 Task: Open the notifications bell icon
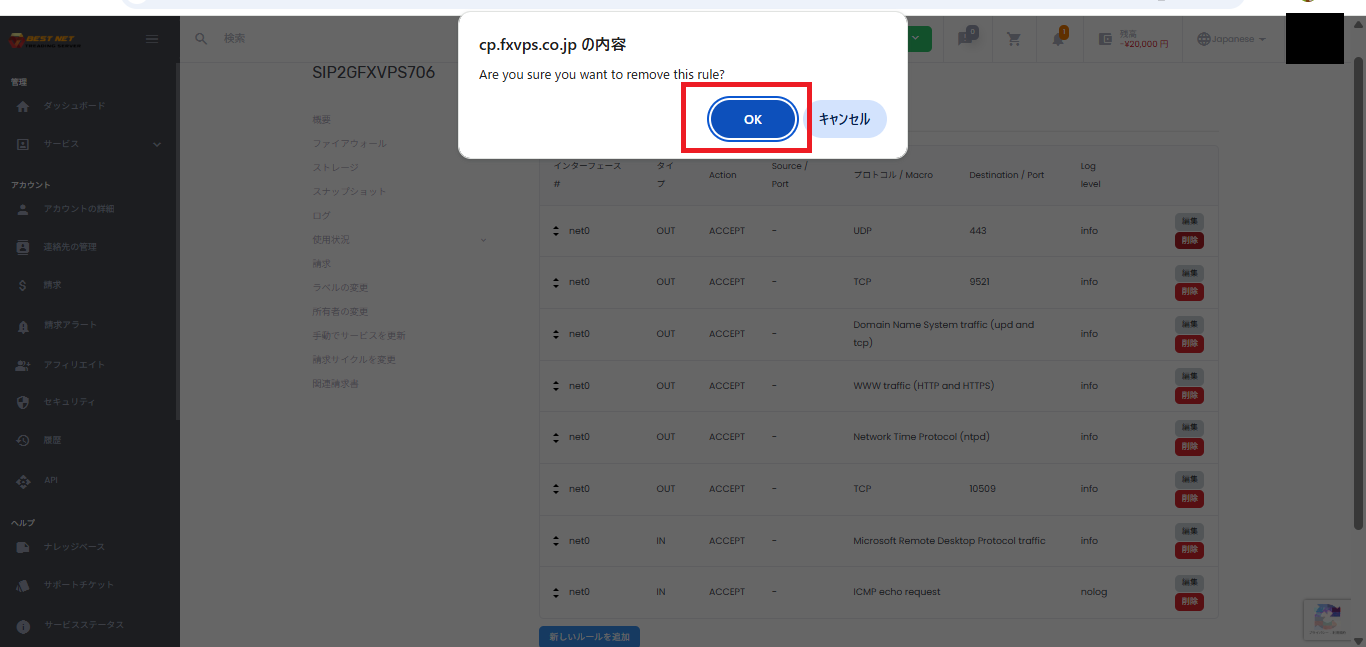[1058, 39]
